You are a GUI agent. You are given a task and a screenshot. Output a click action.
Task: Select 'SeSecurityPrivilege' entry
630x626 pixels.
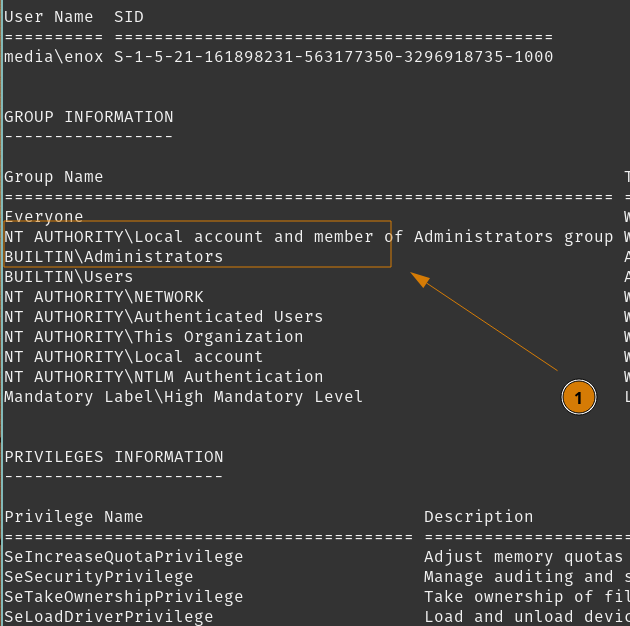(98, 577)
